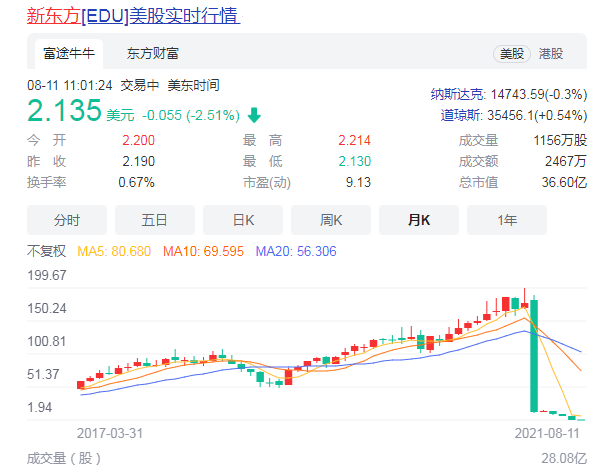Click the volume scale 28.08亿

[564, 458]
